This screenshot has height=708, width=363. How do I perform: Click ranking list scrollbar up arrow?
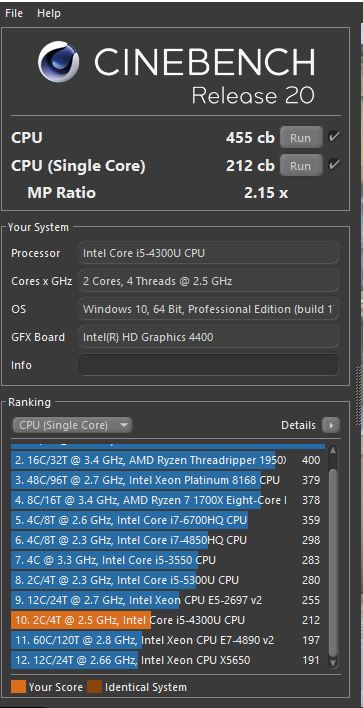[333, 451]
